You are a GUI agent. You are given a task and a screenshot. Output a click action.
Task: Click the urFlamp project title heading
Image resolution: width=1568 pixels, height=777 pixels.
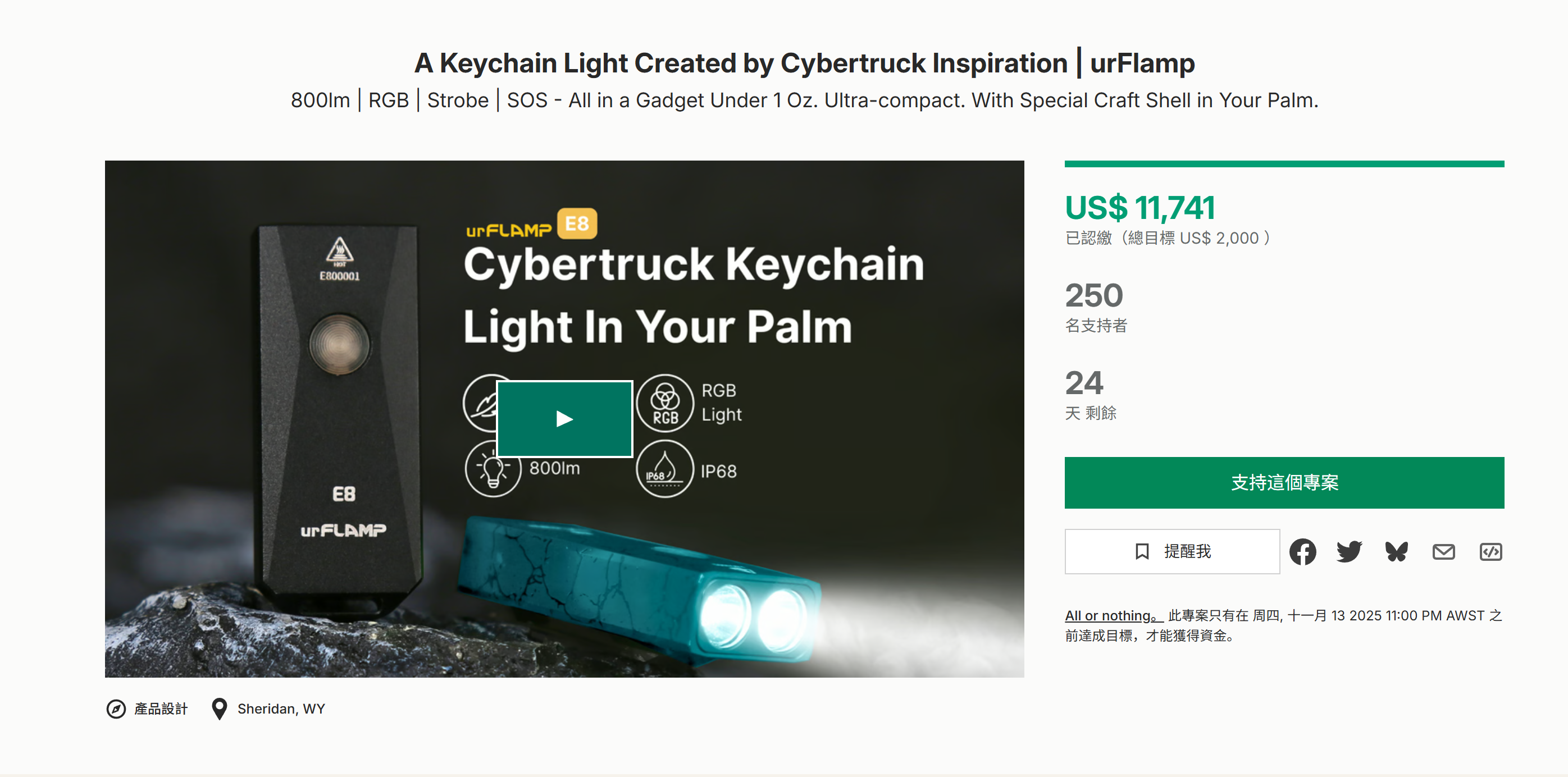coord(804,63)
